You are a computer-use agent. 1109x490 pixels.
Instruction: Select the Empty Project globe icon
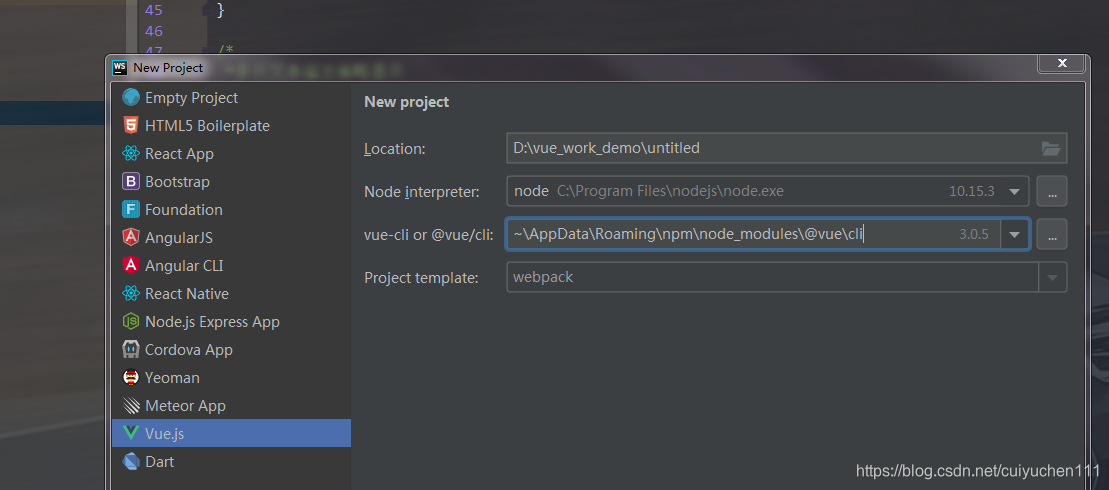pos(131,98)
